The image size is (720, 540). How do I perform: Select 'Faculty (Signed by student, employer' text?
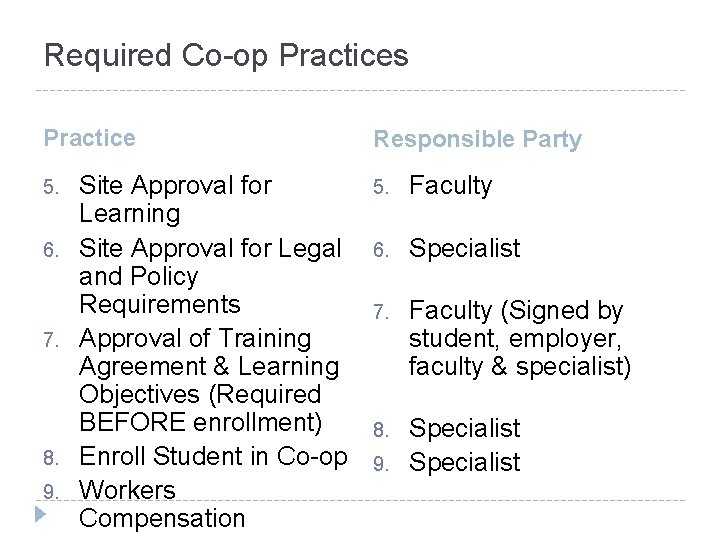point(516,325)
